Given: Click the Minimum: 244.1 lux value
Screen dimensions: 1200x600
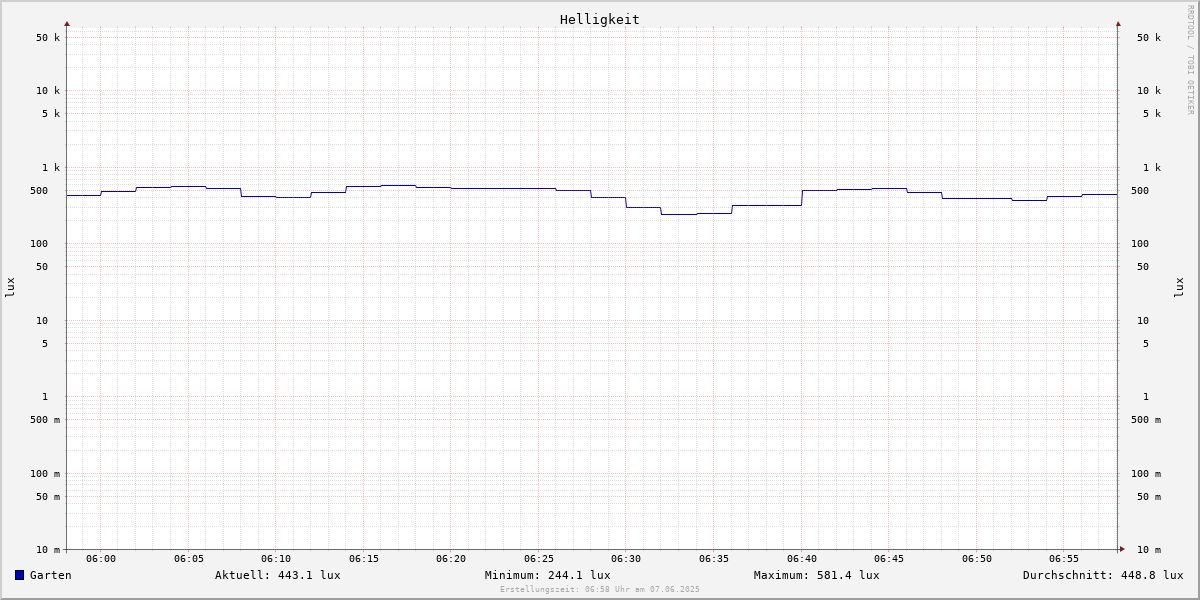Looking at the screenshot, I should point(548,575).
